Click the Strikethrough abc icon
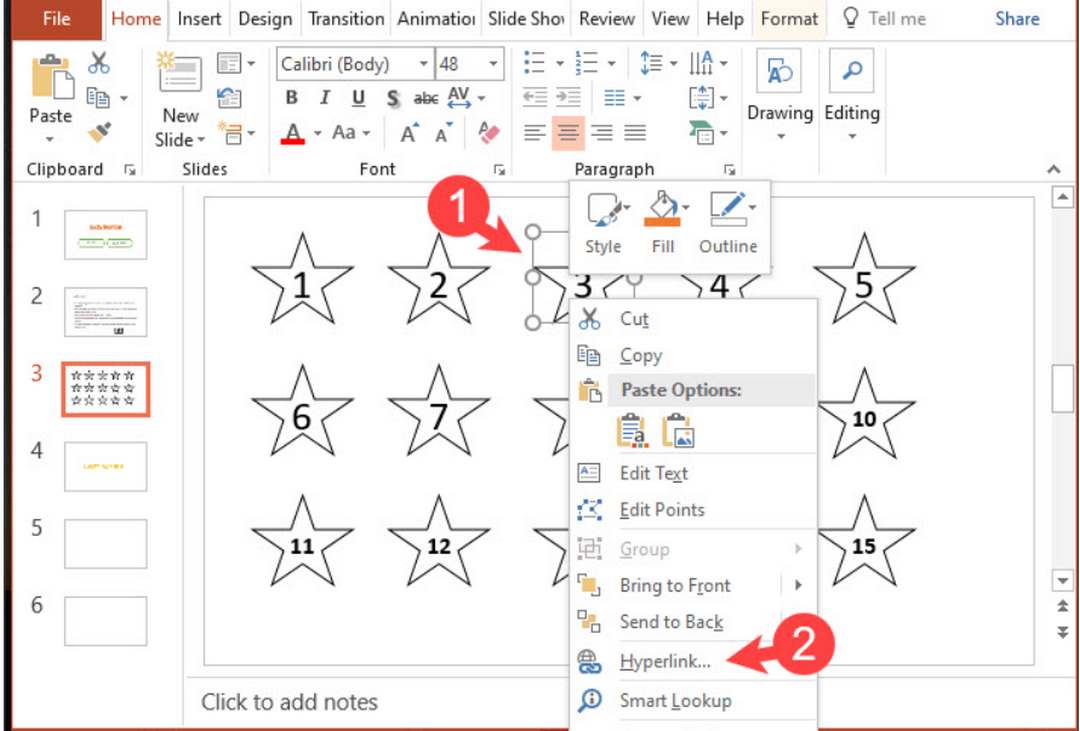The image size is (1080, 731). click(426, 99)
